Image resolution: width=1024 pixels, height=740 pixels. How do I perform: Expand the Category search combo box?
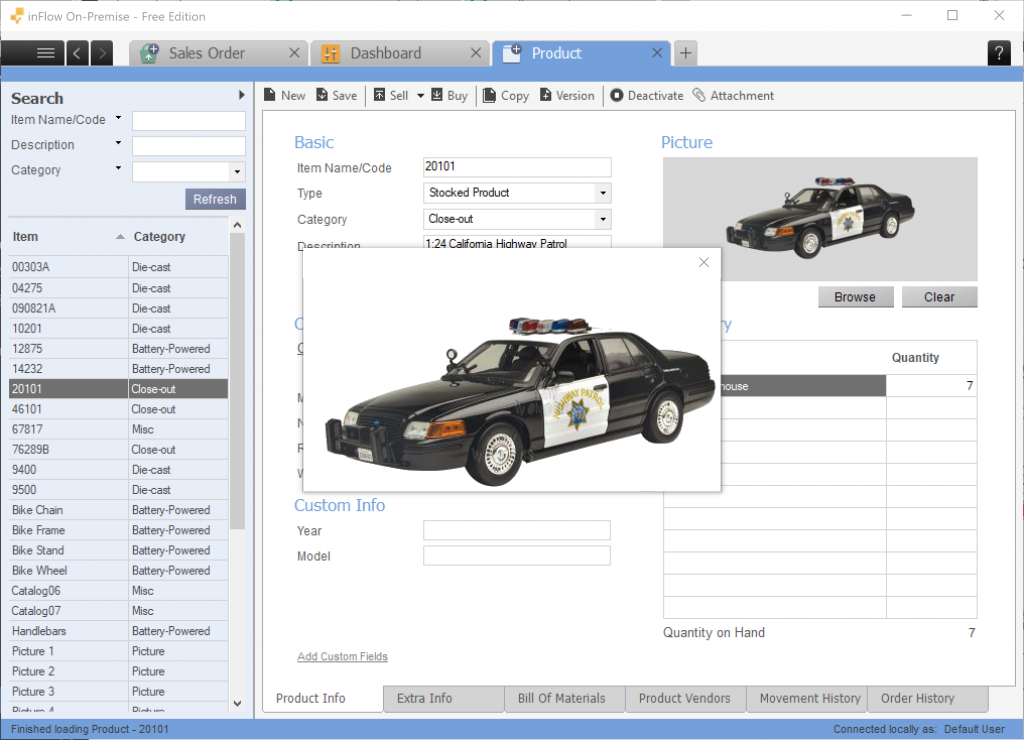237,172
